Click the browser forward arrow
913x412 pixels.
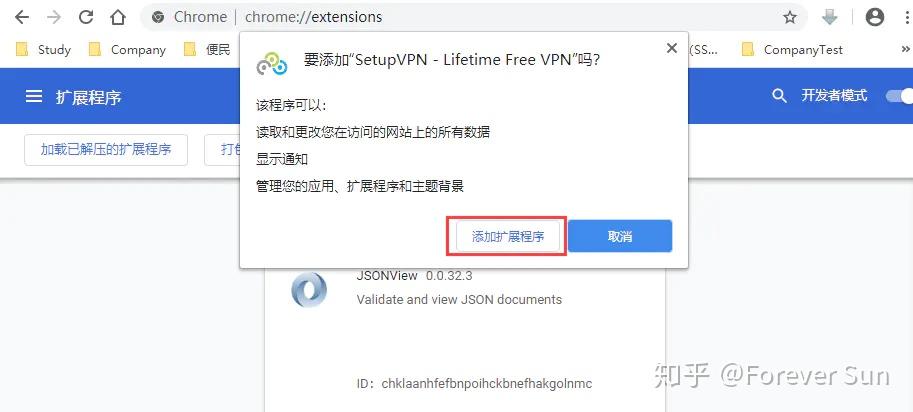tap(54, 17)
